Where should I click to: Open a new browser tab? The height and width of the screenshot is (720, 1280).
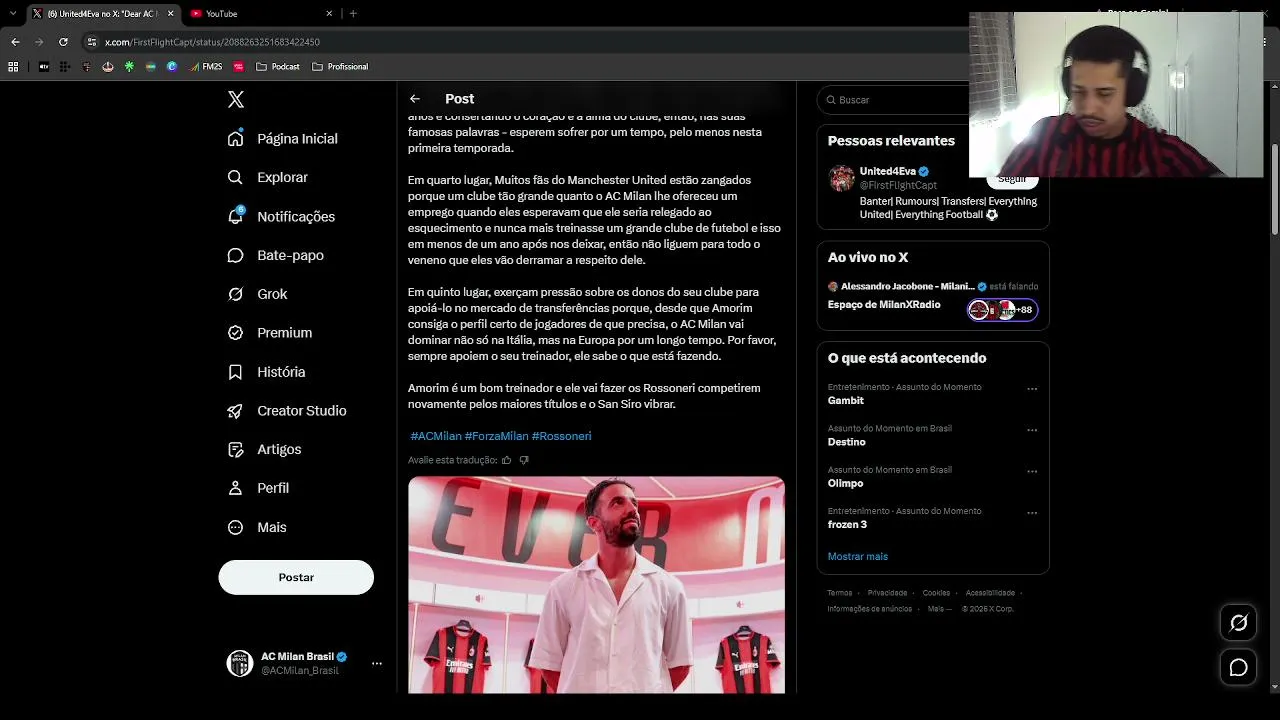pos(353,14)
